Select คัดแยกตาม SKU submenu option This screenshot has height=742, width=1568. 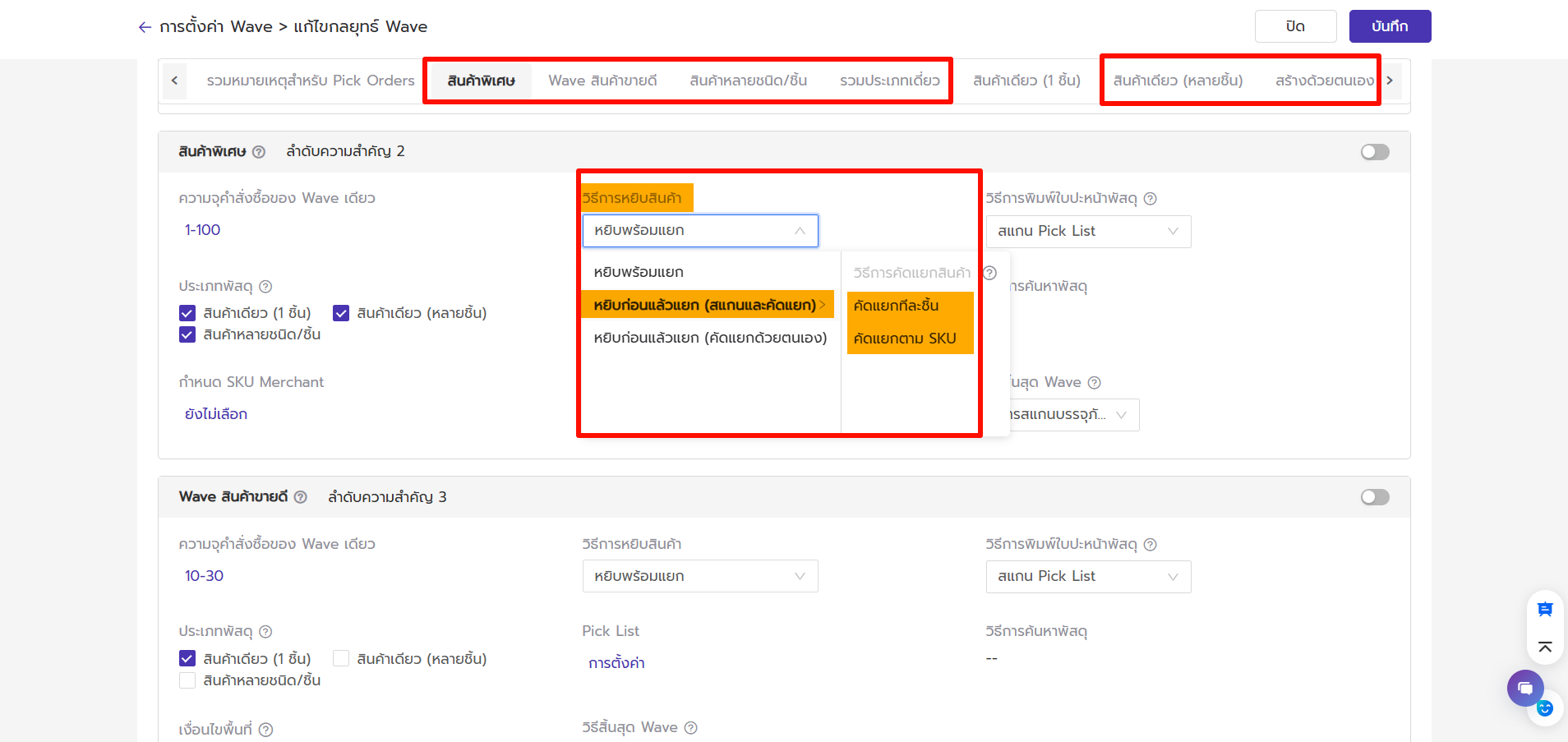coord(905,339)
